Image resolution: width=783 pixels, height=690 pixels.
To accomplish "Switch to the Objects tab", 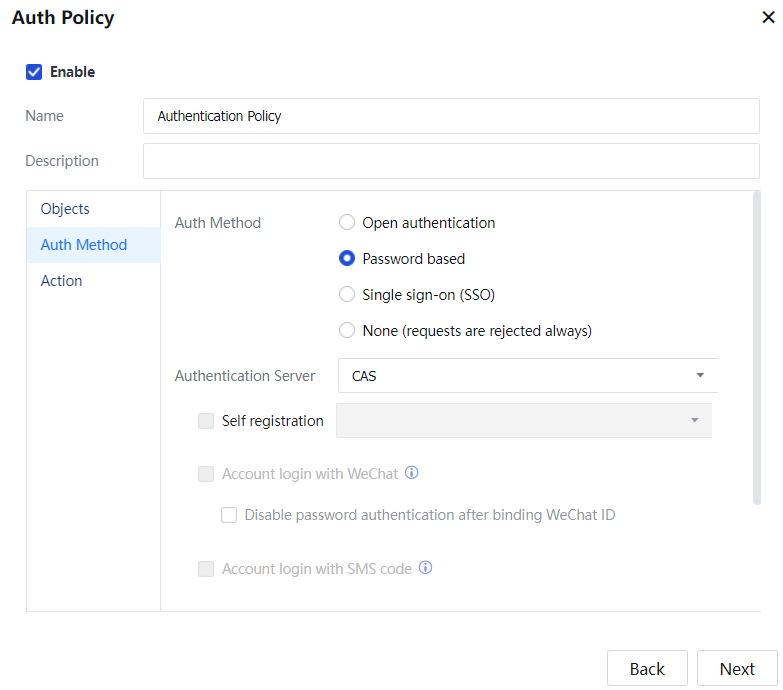I will [x=65, y=209].
